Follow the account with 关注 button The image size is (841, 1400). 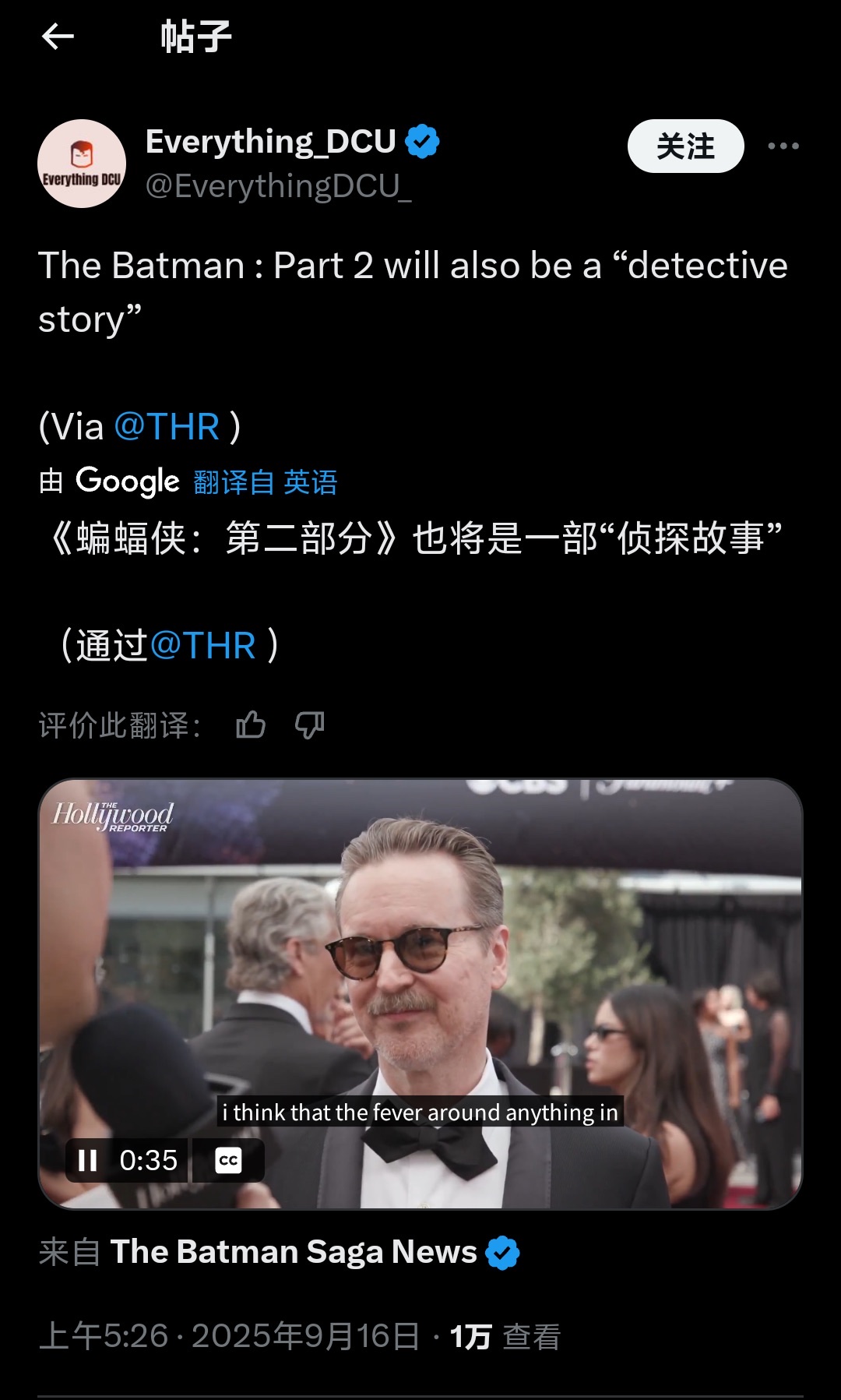pyautogui.click(x=685, y=146)
